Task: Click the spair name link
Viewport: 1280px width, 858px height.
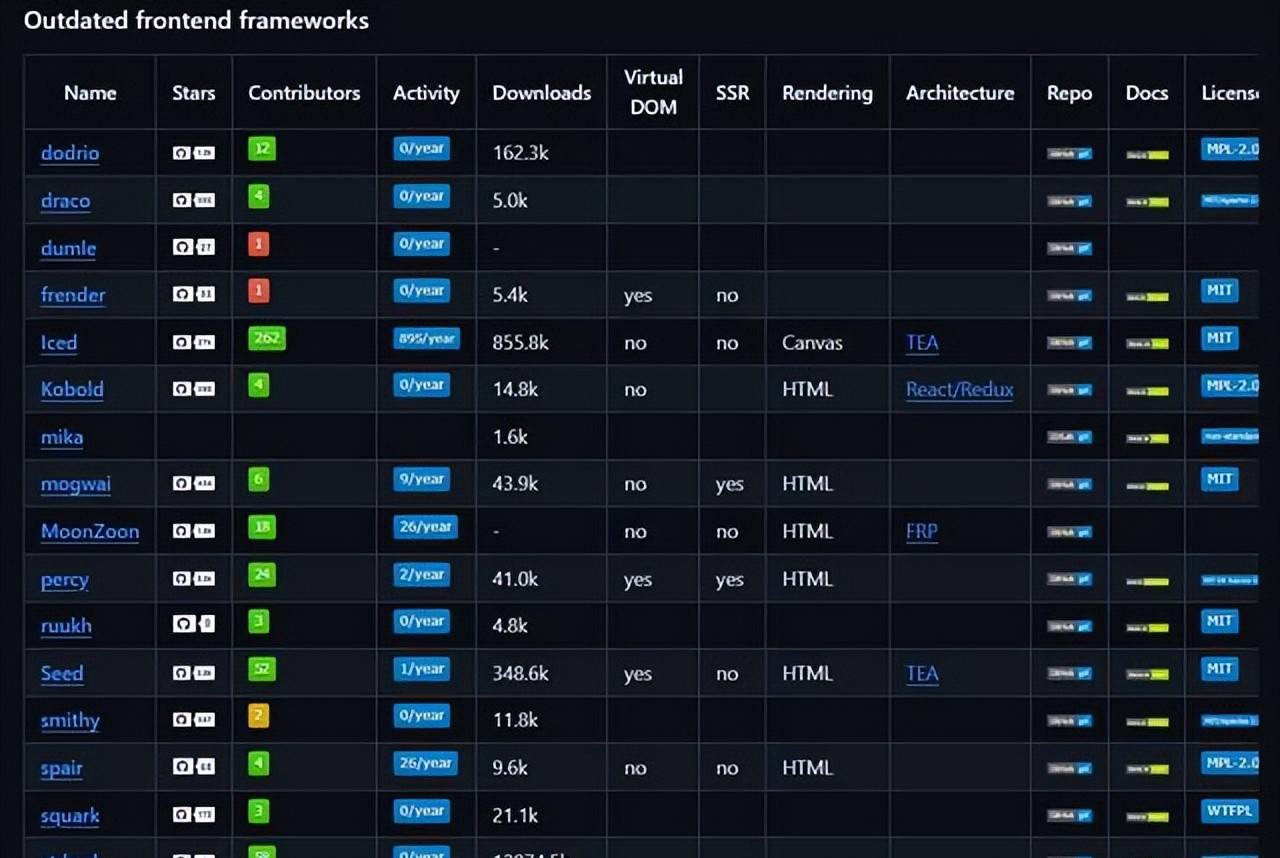Action: [62, 768]
